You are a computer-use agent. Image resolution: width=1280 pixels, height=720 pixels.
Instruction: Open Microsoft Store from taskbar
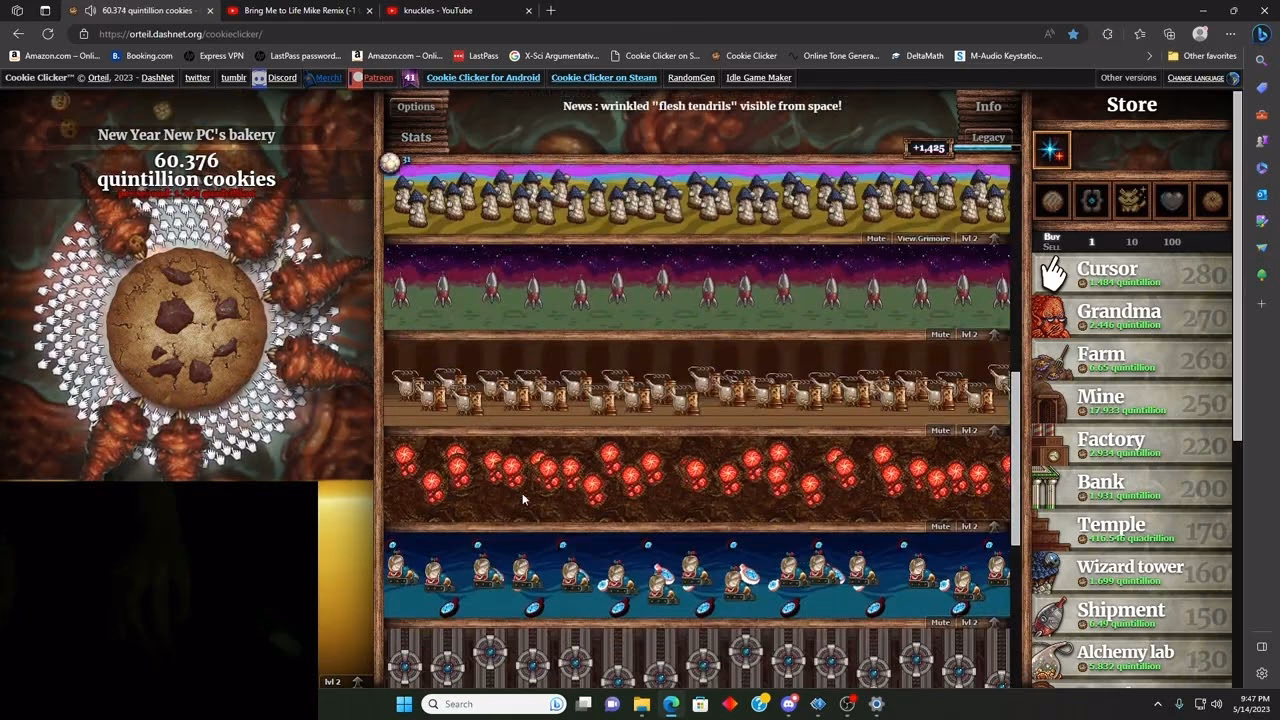(x=701, y=704)
